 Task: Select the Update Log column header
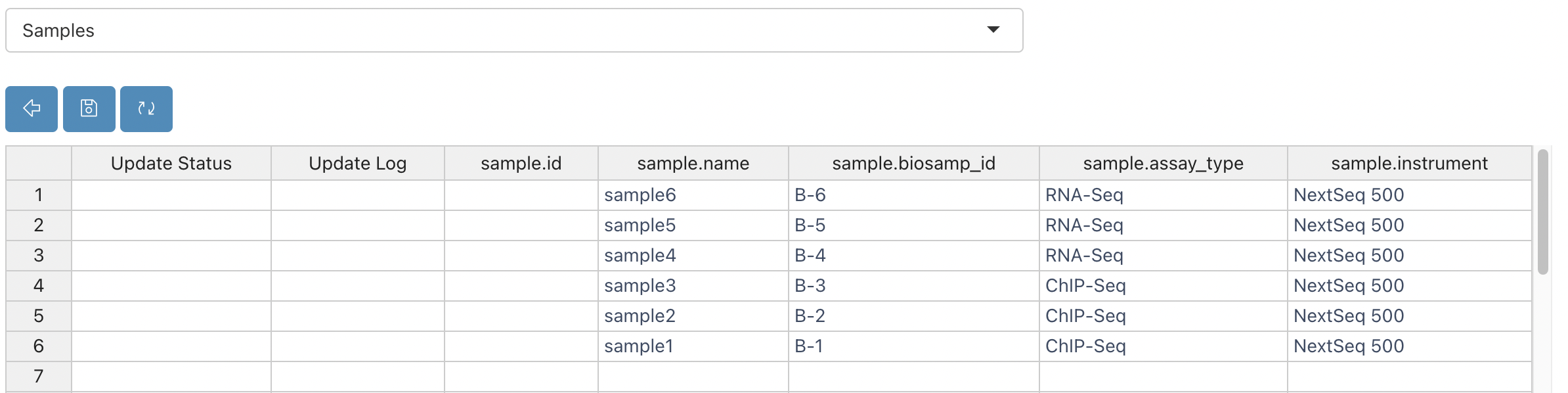[358, 163]
